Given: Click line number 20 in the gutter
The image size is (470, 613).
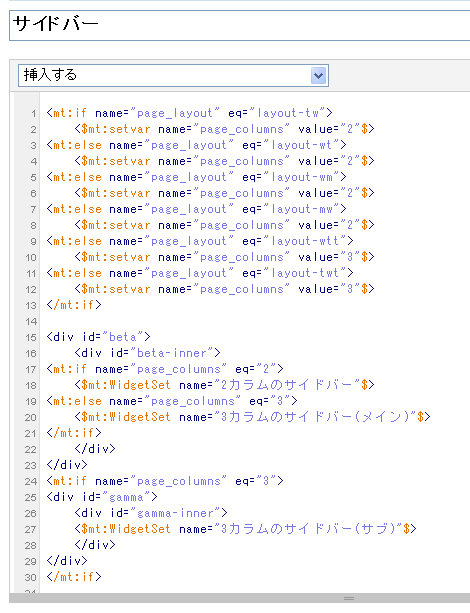Looking at the screenshot, I should coord(31,418).
